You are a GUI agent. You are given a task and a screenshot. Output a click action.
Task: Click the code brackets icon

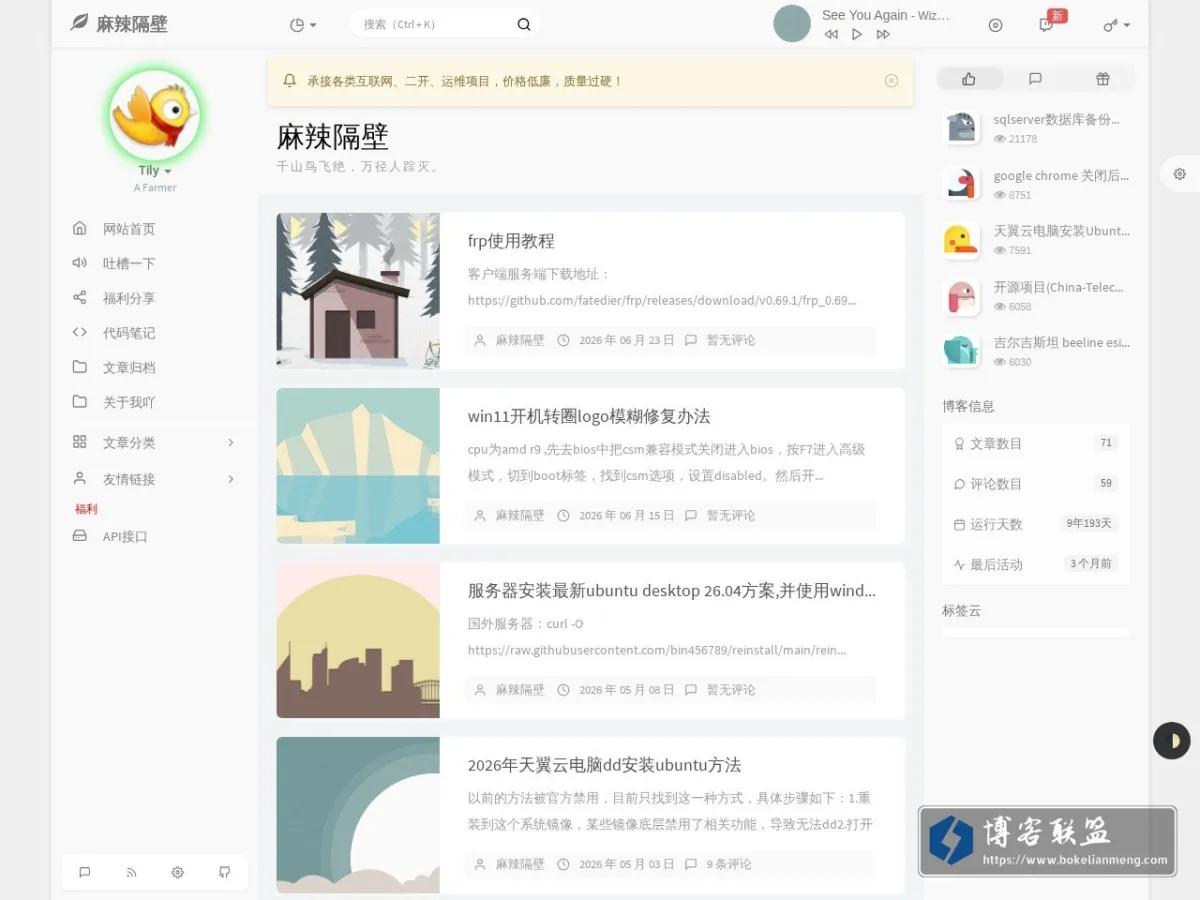(80, 332)
